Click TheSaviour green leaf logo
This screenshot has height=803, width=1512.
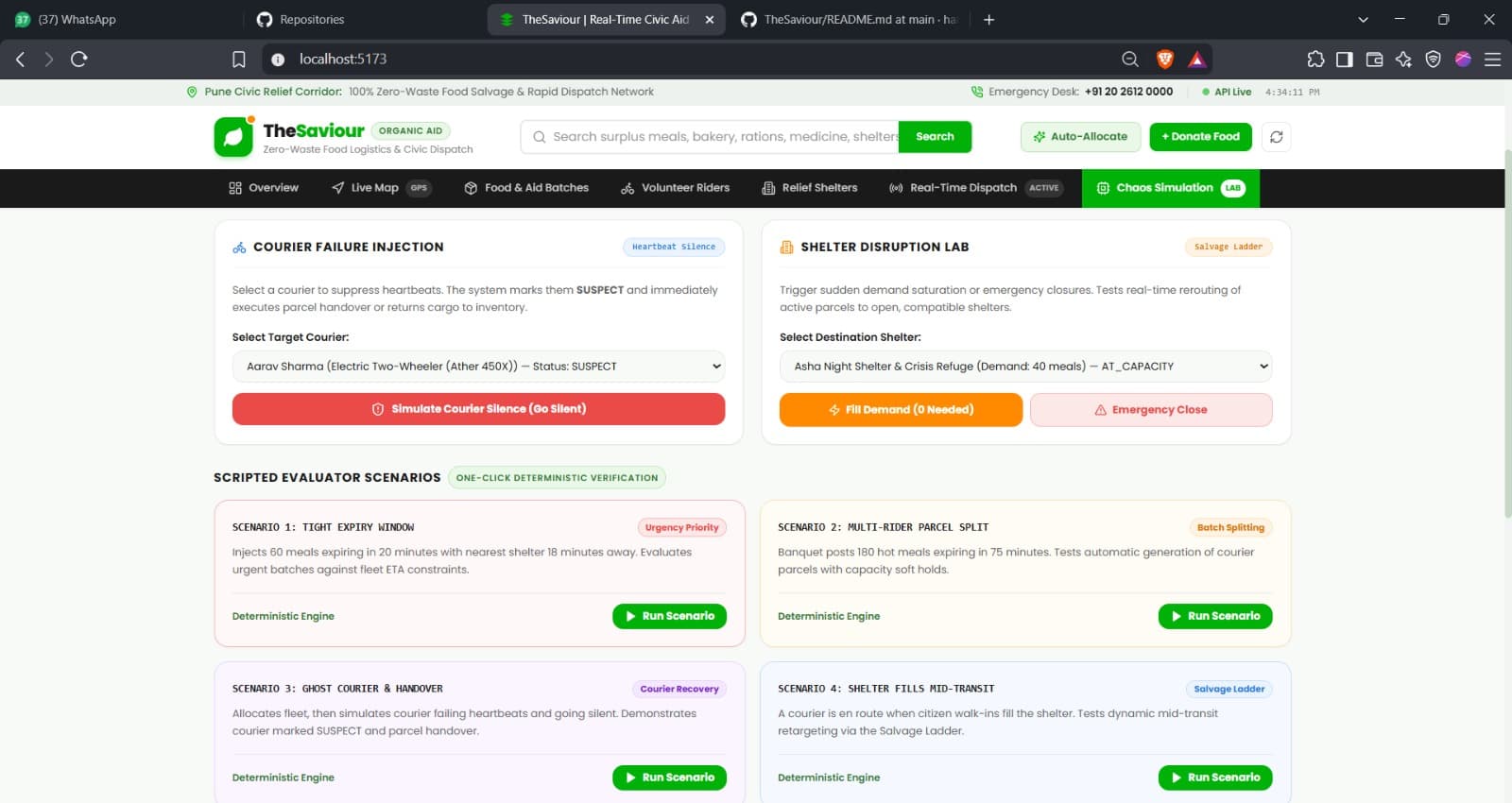pos(233,137)
